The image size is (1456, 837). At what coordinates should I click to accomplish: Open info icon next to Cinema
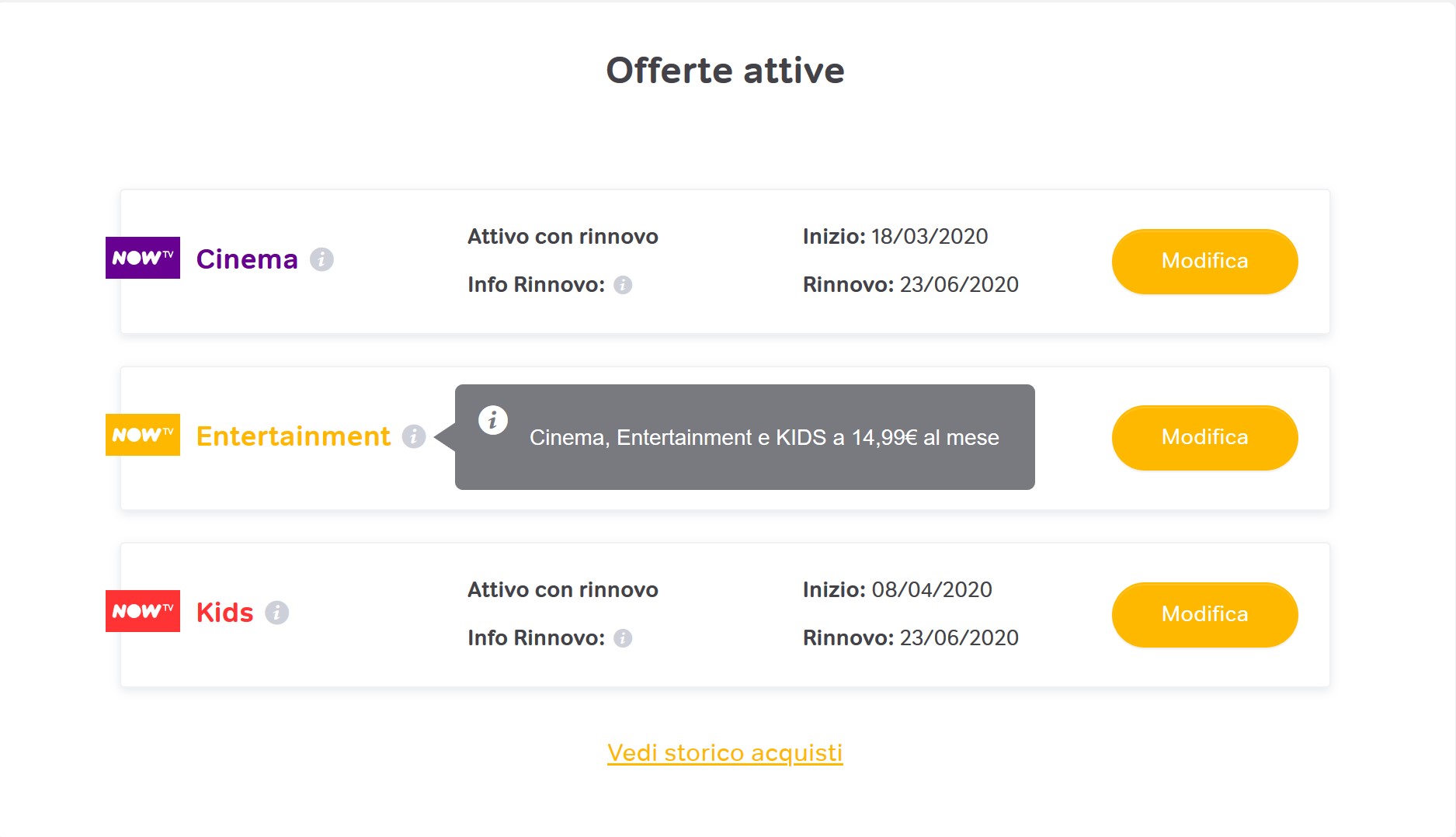pos(321,259)
